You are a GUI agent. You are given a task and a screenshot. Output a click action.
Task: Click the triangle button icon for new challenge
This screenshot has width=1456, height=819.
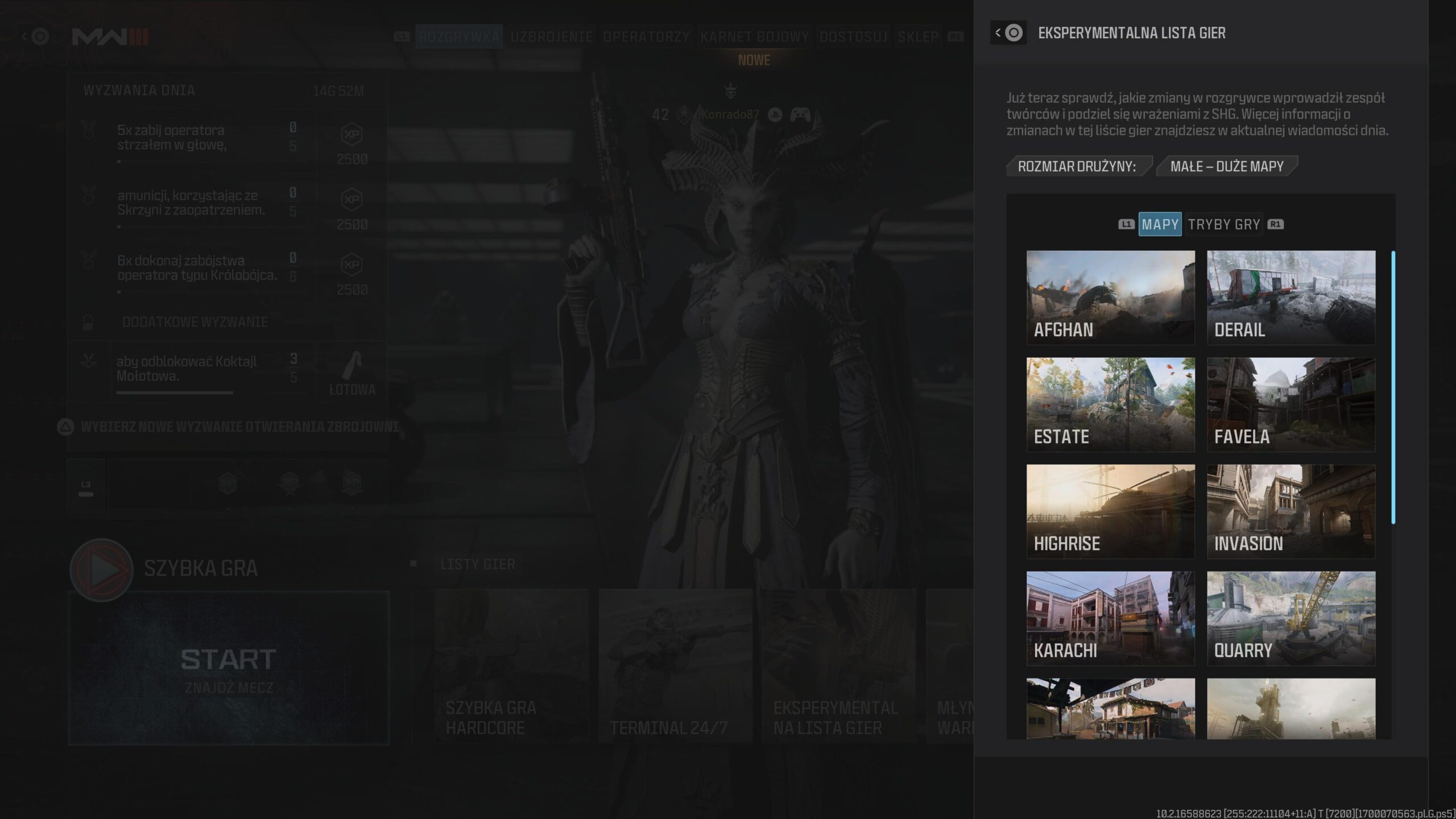click(66, 427)
